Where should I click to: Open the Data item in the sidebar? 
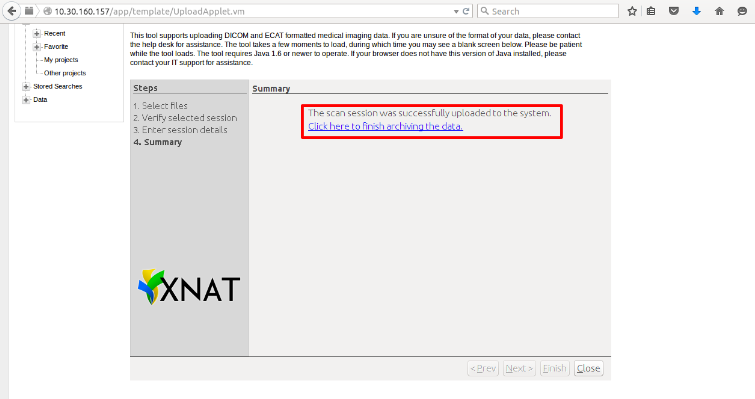40,100
